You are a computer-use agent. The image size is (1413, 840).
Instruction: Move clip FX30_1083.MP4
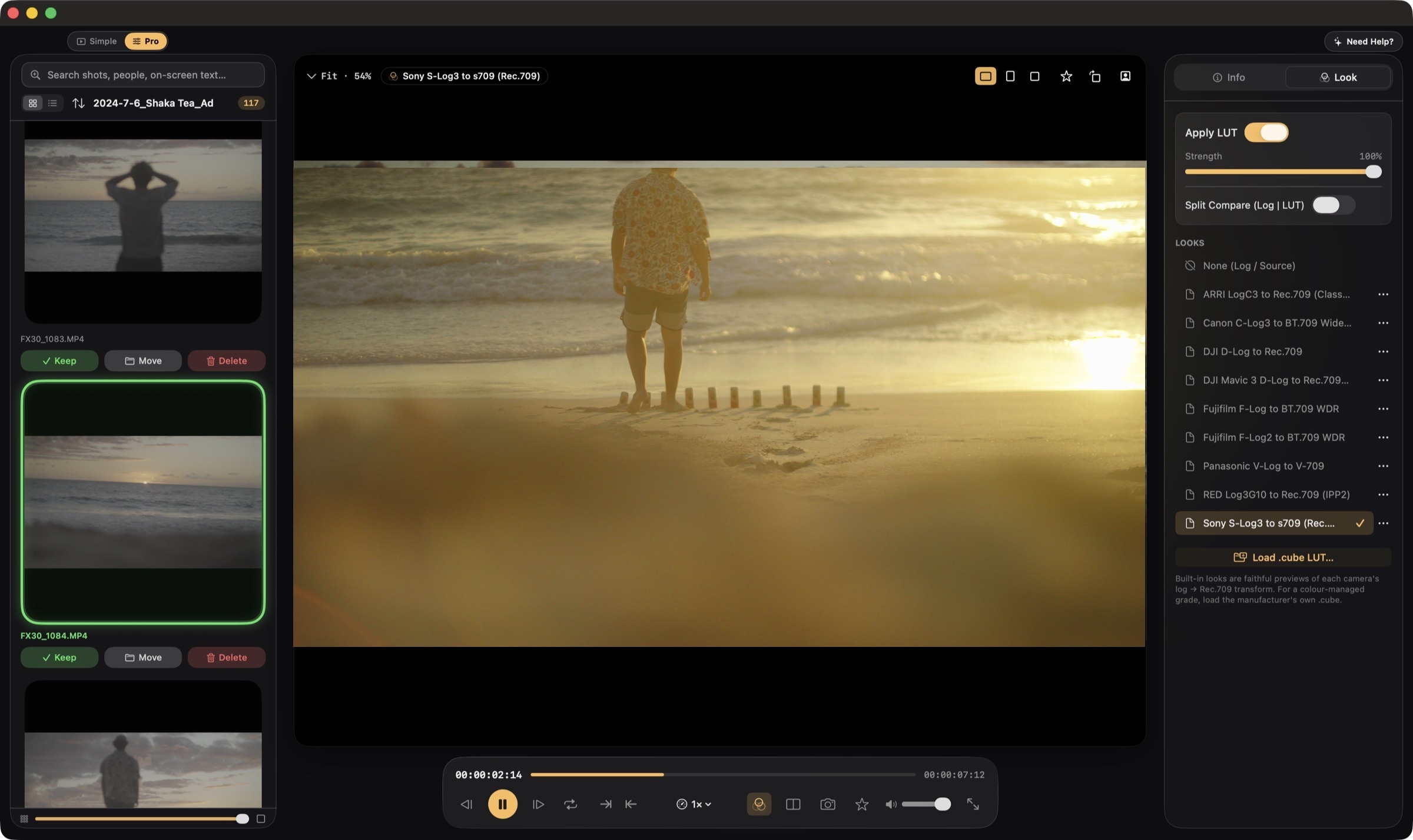[143, 361]
